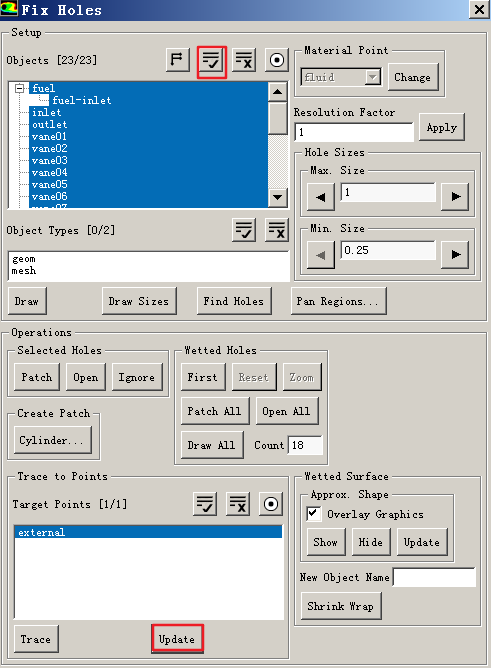Click the Open All button

click(287, 411)
